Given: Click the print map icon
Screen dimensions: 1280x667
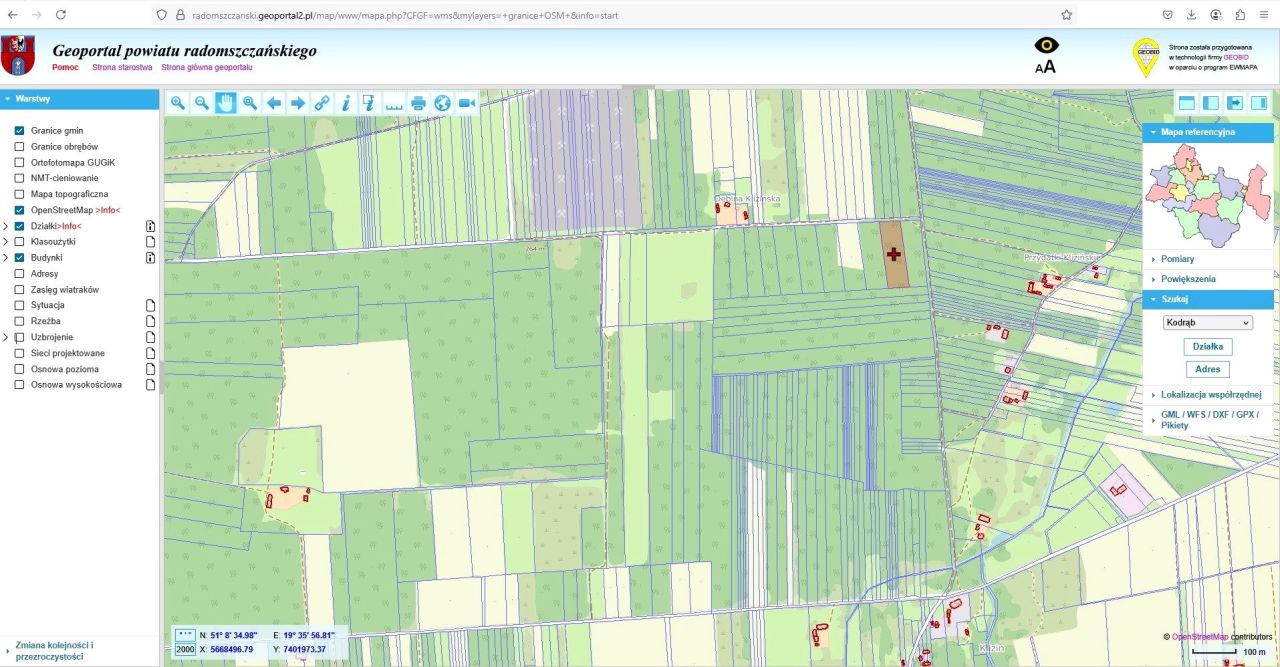Looking at the screenshot, I should 418,103.
